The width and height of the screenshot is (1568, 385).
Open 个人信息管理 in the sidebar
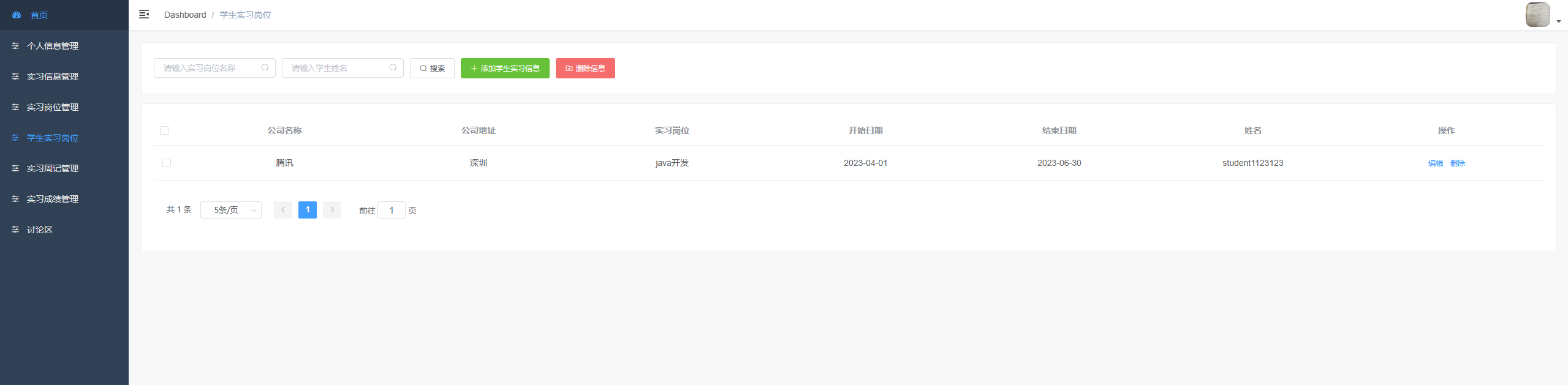(x=53, y=46)
